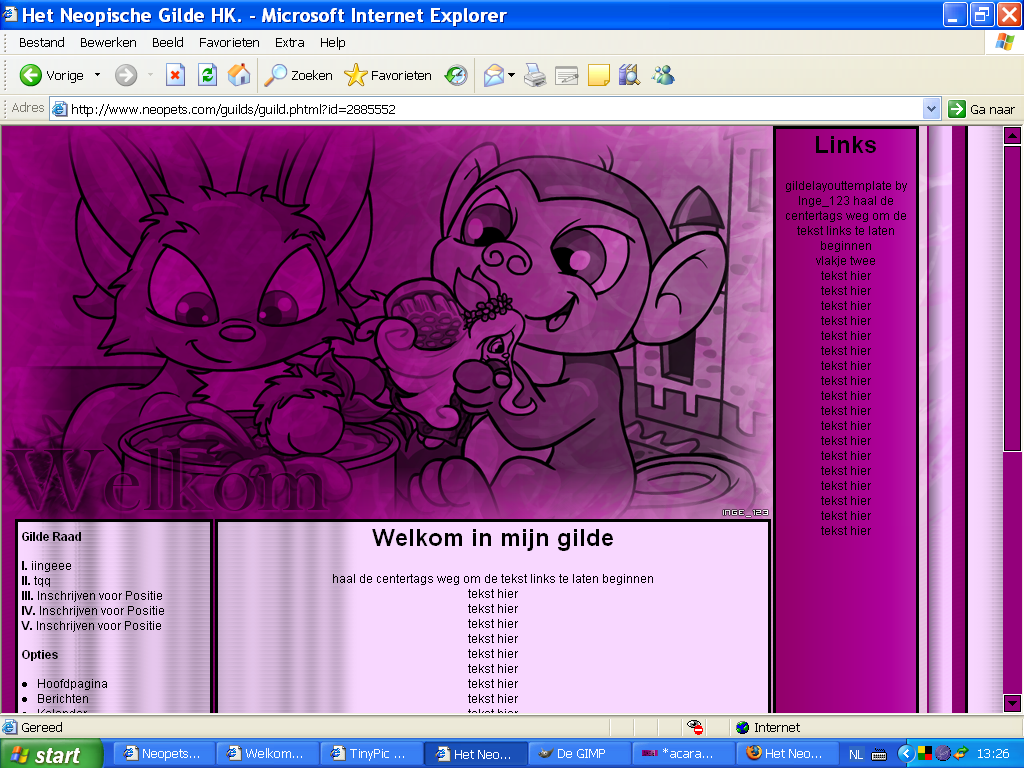Click the Ga naar go button

982,109
